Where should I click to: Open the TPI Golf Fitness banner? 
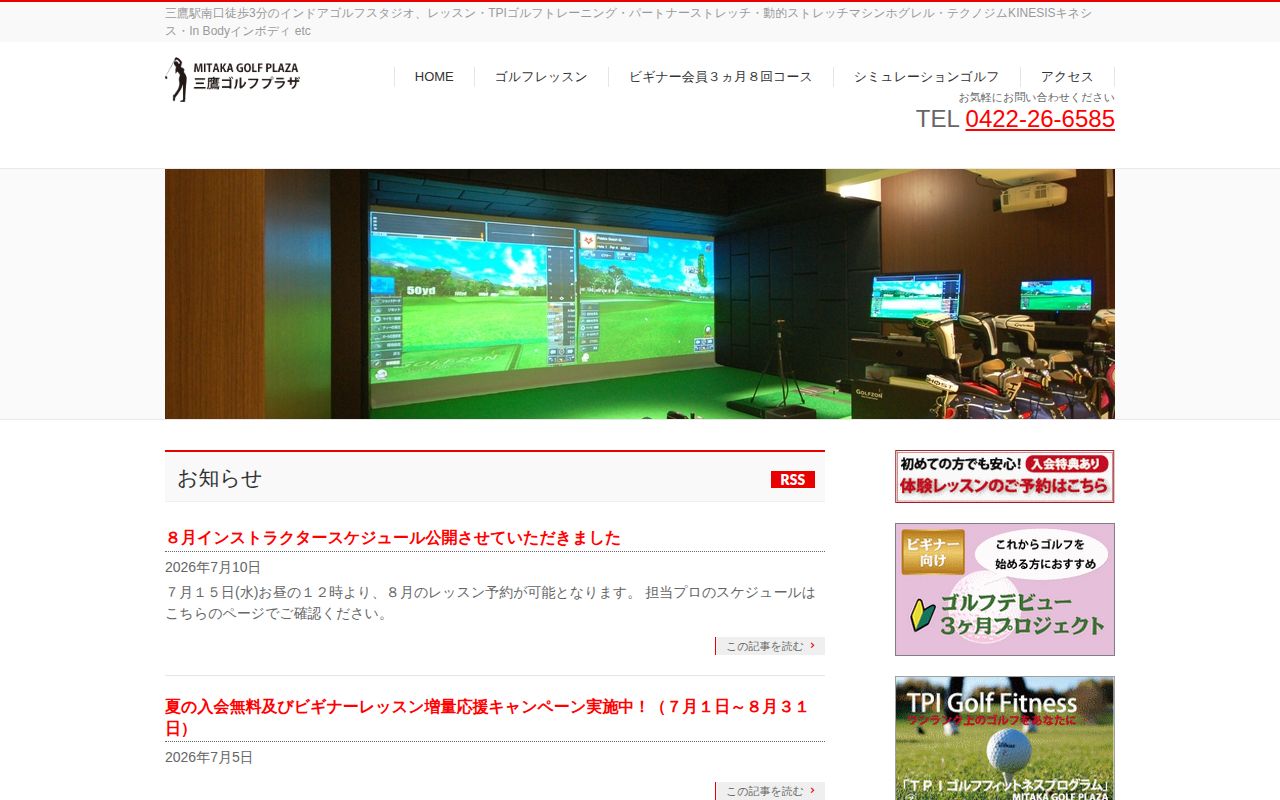point(1005,738)
